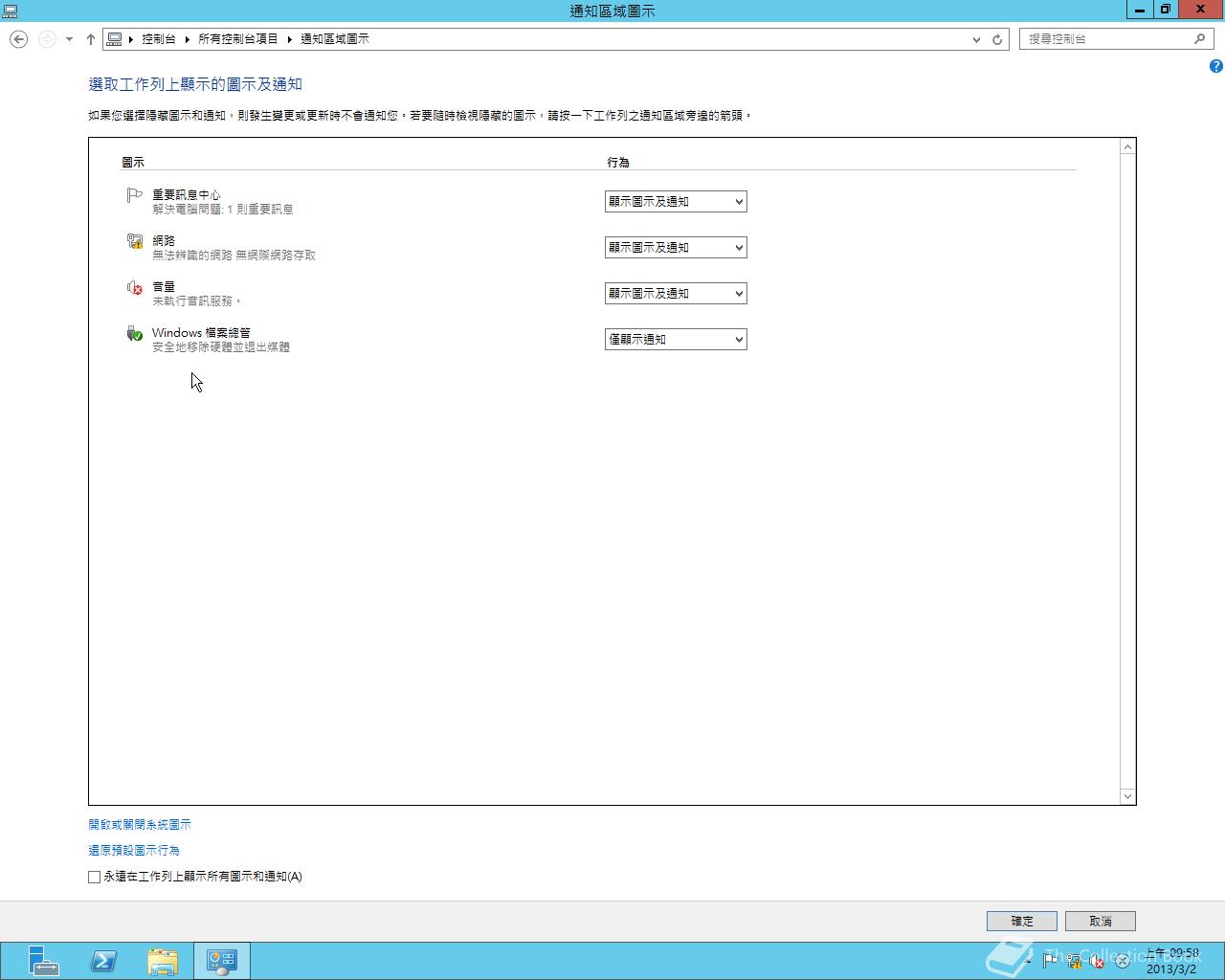The width and height of the screenshot is (1225, 980).
Task: Click the Action Center flag icon in list
Action: tap(134, 195)
